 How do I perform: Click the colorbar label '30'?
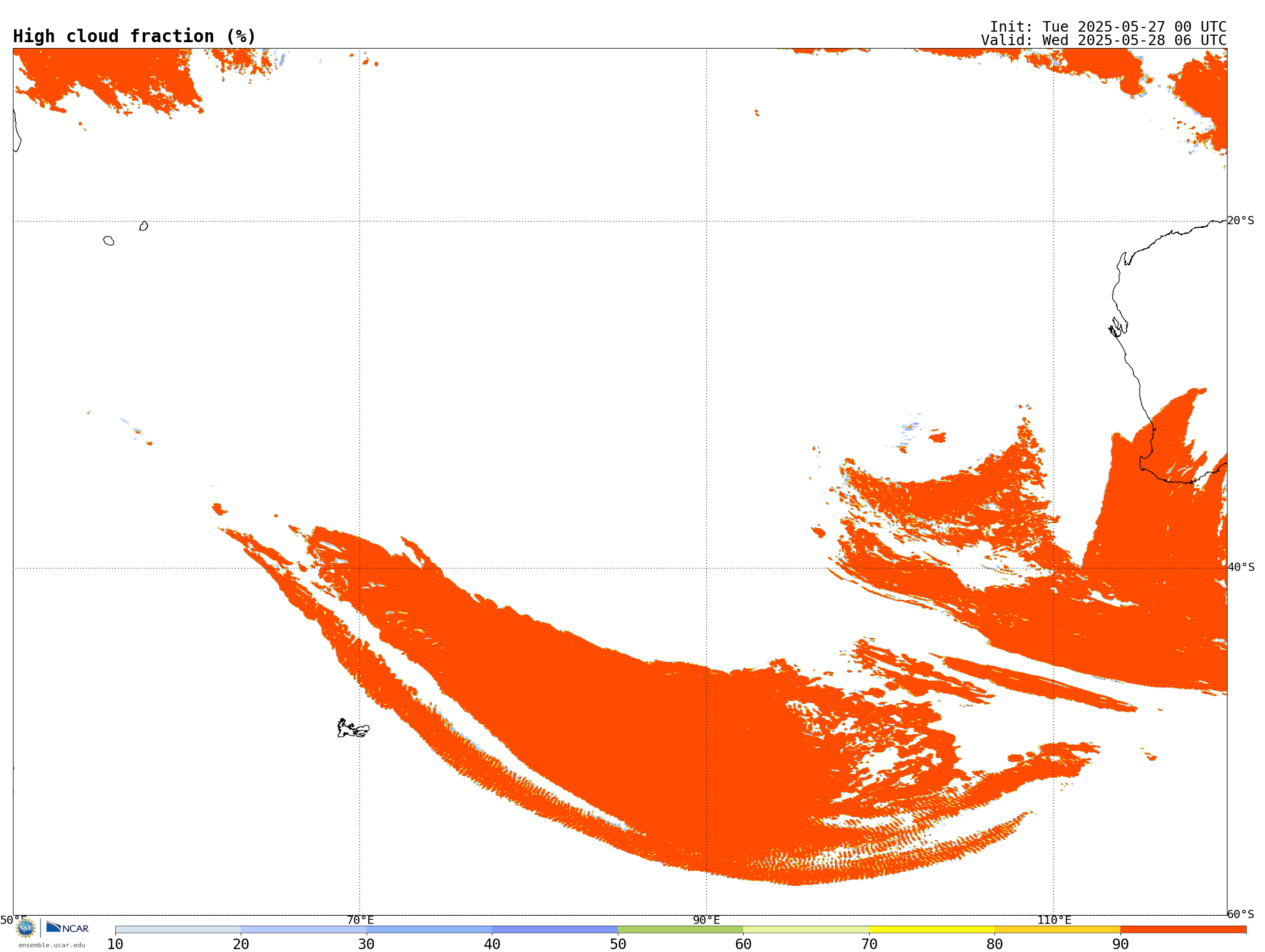click(367, 944)
